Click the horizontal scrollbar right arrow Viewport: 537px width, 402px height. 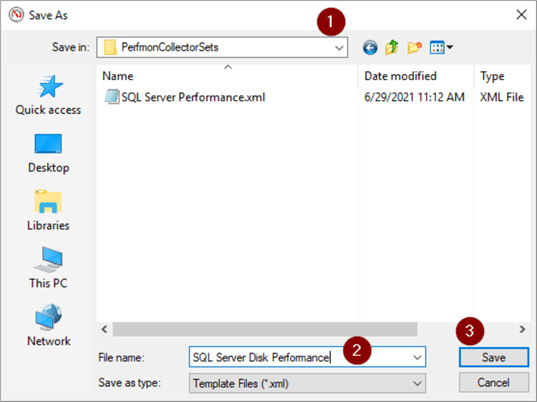coord(522,329)
